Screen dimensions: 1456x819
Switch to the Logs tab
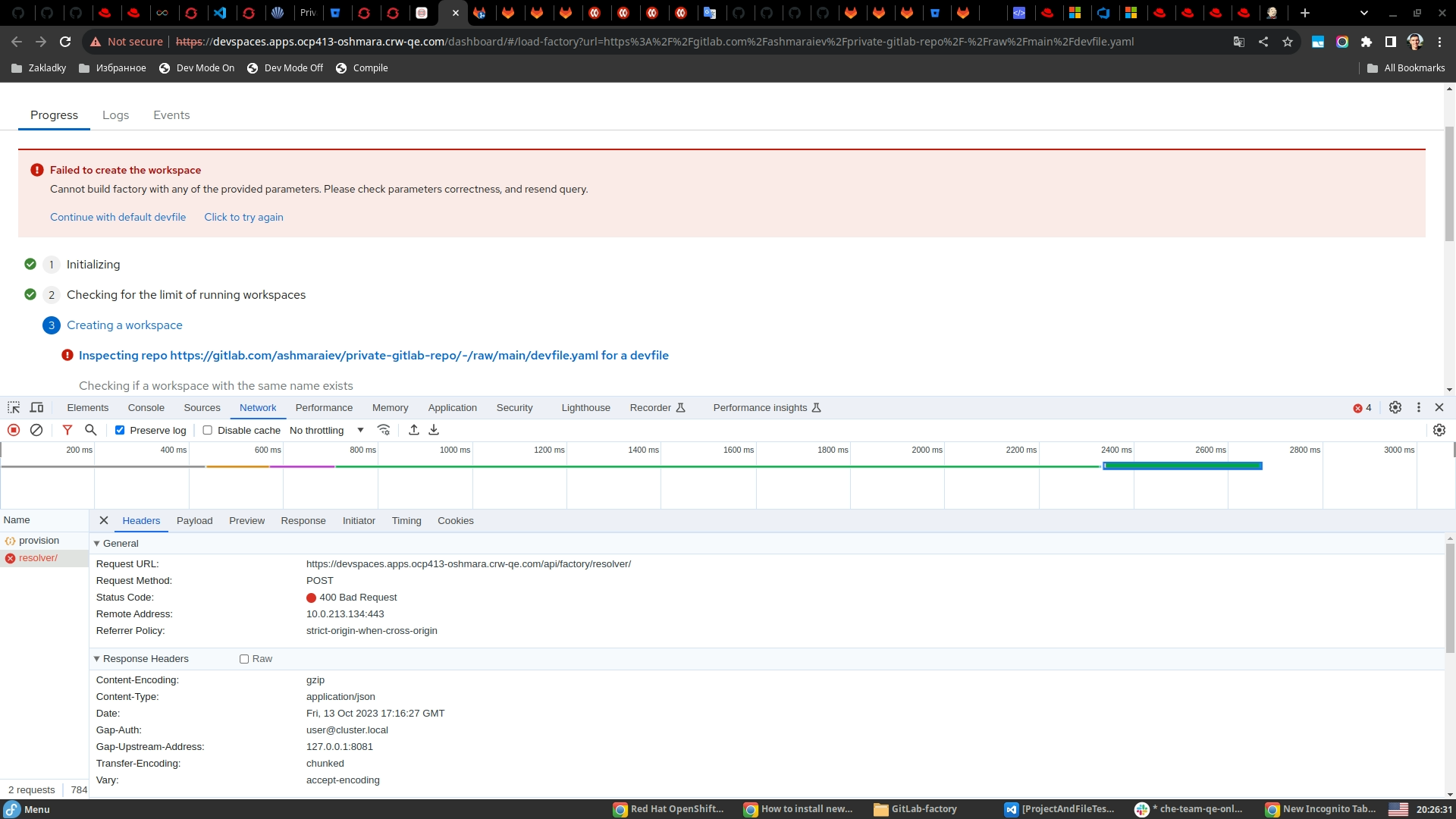coord(115,115)
